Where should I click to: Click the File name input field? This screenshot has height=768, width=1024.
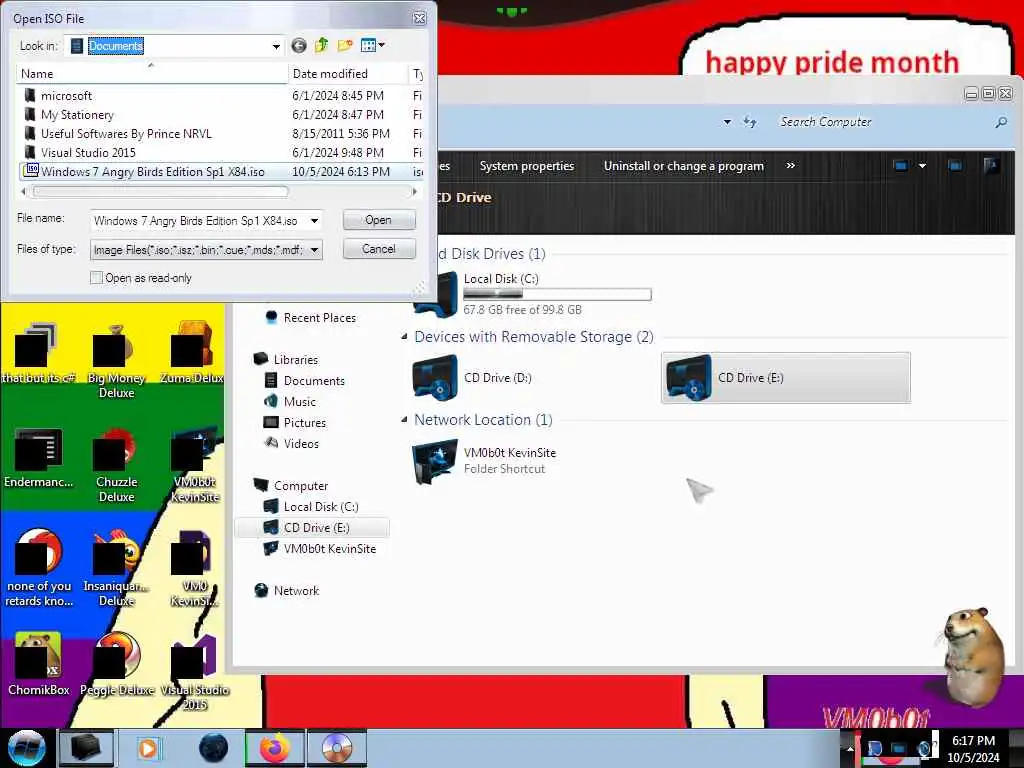click(x=199, y=221)
